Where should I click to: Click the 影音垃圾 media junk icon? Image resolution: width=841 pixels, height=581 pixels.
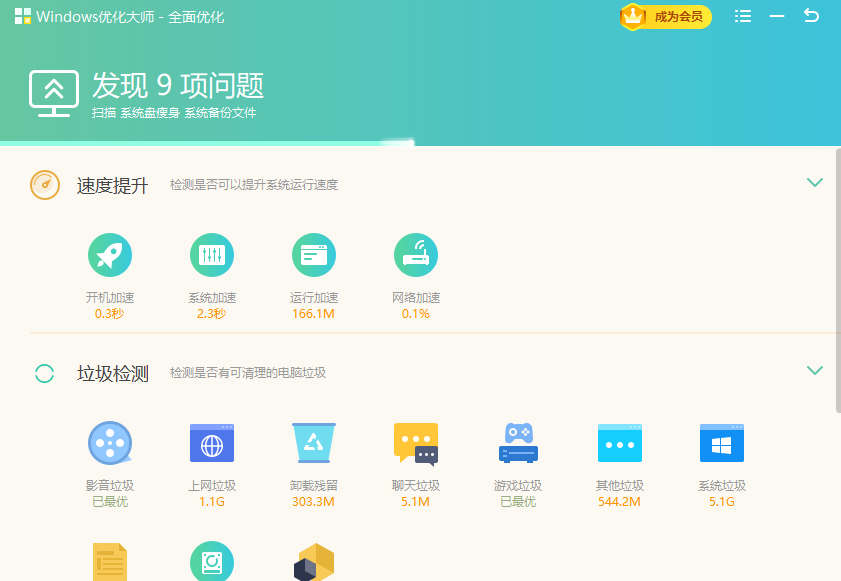tap(110, 443)
